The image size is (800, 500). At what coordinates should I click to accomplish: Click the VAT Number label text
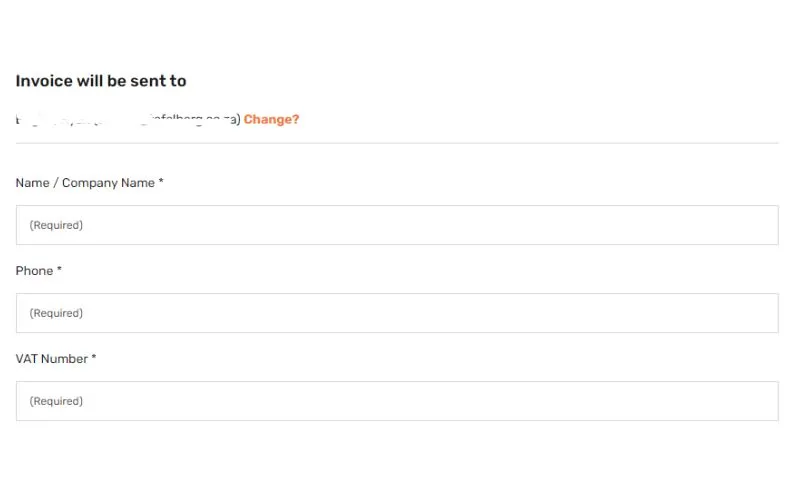pos(52,359)
